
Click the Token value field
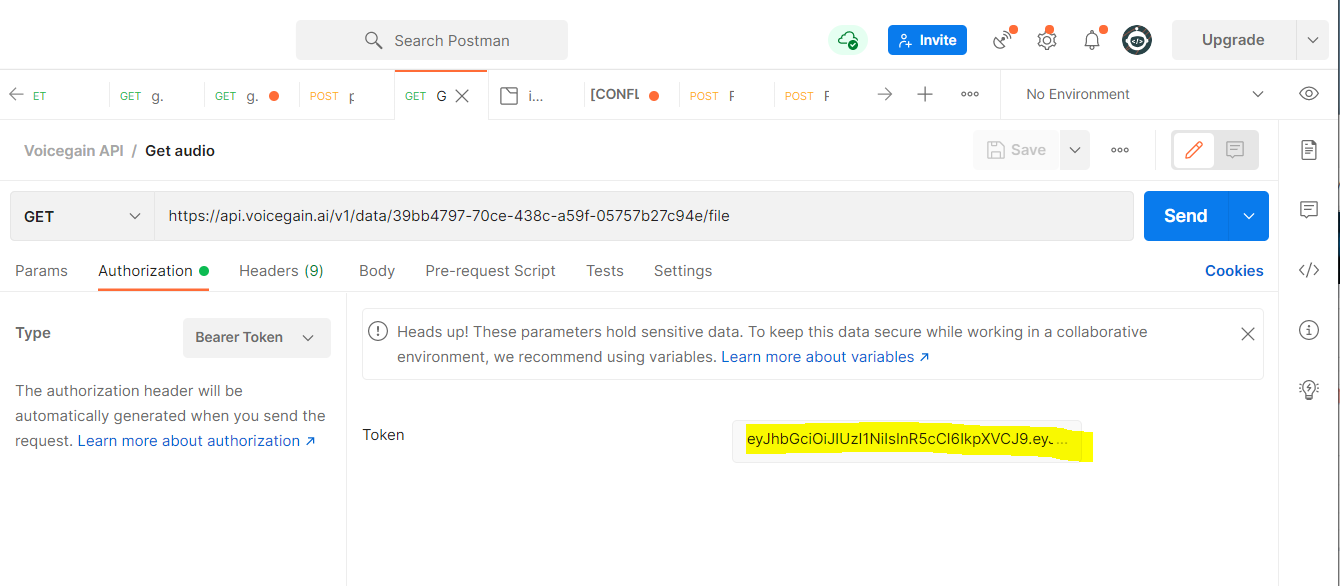pyautogui.click(x=907, y=441)
